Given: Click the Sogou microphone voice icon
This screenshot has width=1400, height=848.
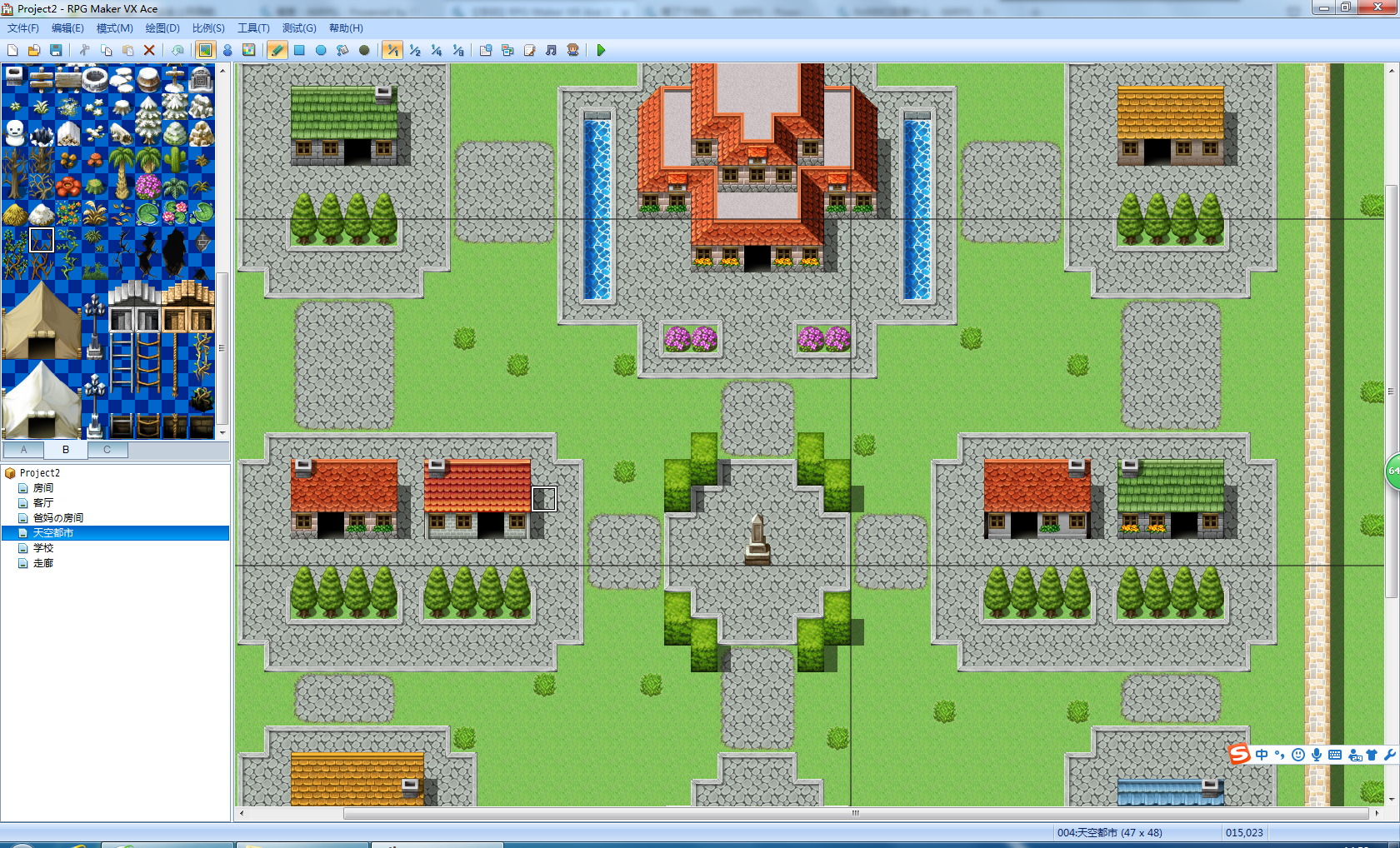Looking at the screenshot, I should [1317, 755].
